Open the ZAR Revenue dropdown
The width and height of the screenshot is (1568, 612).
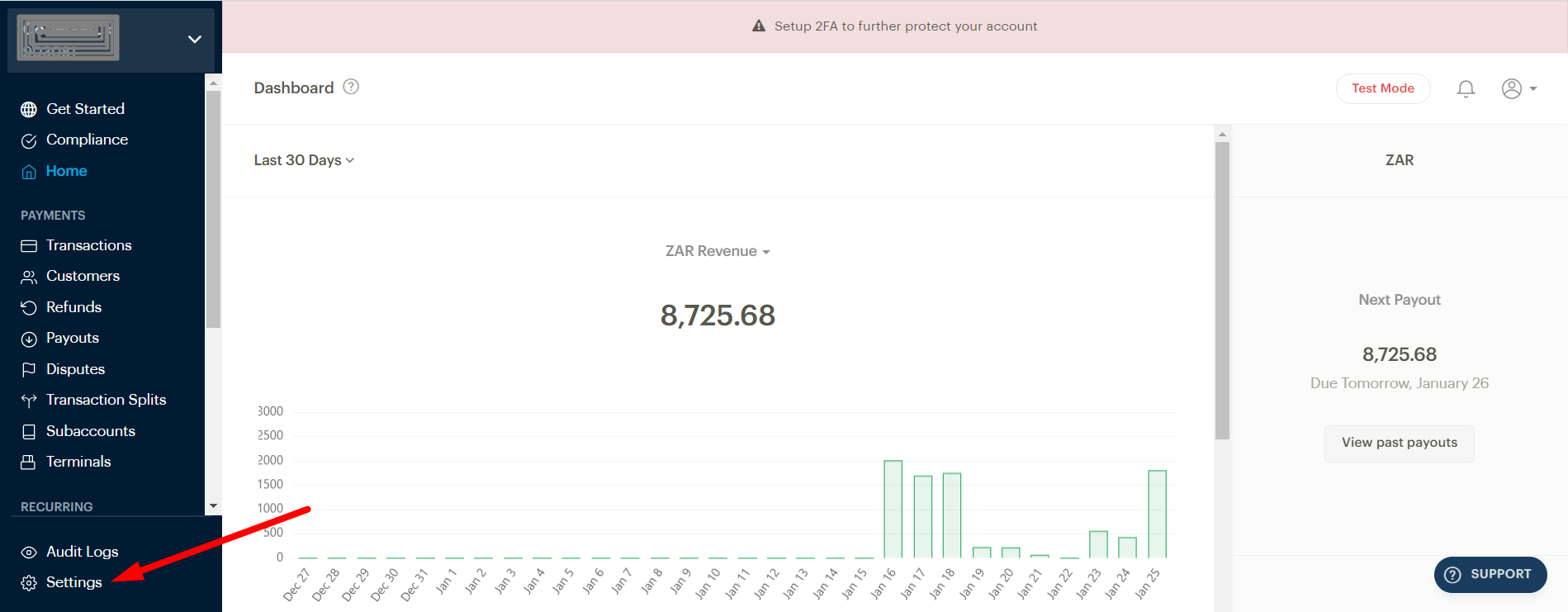coord(718,251)
